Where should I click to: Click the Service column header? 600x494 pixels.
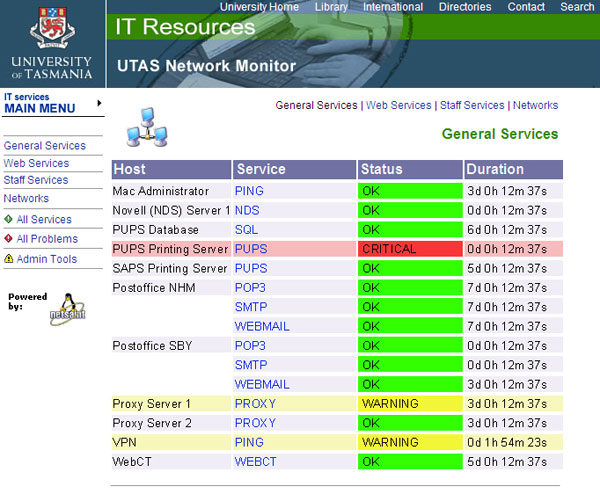tap(295, 170)
